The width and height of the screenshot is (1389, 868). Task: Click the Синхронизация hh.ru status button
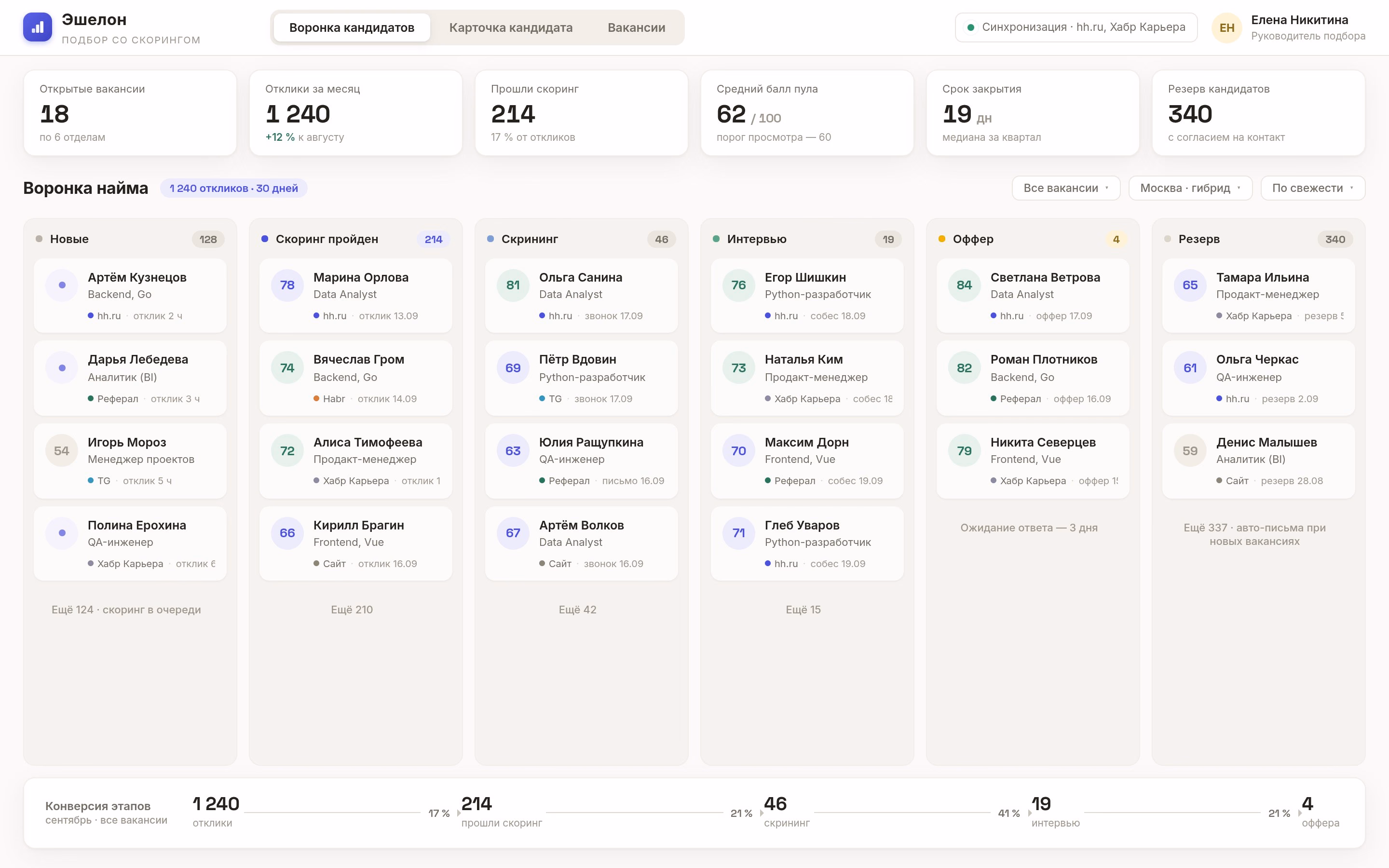point(1076,27)
